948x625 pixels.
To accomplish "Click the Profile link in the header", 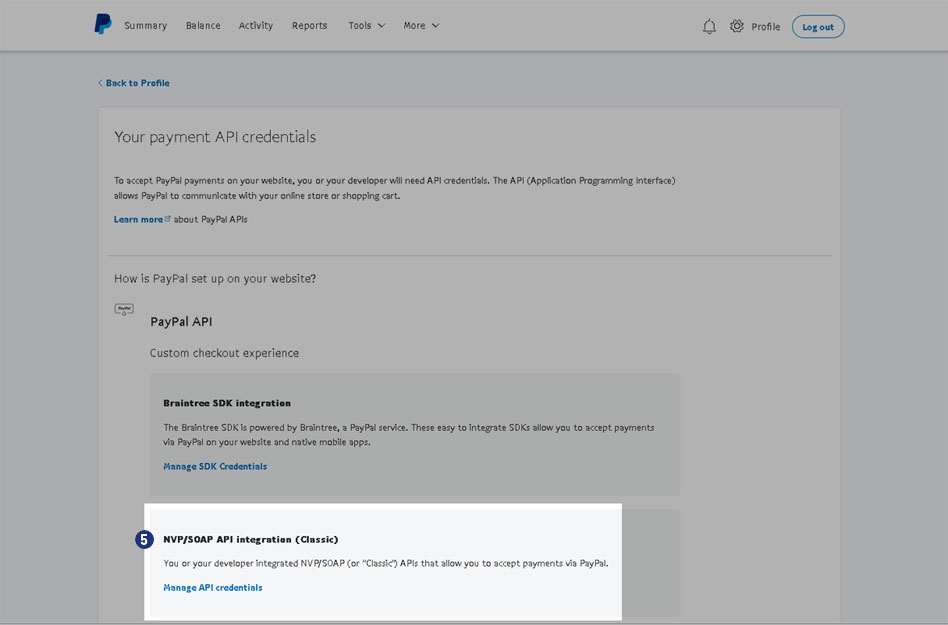I will click(x=765, y=27).
